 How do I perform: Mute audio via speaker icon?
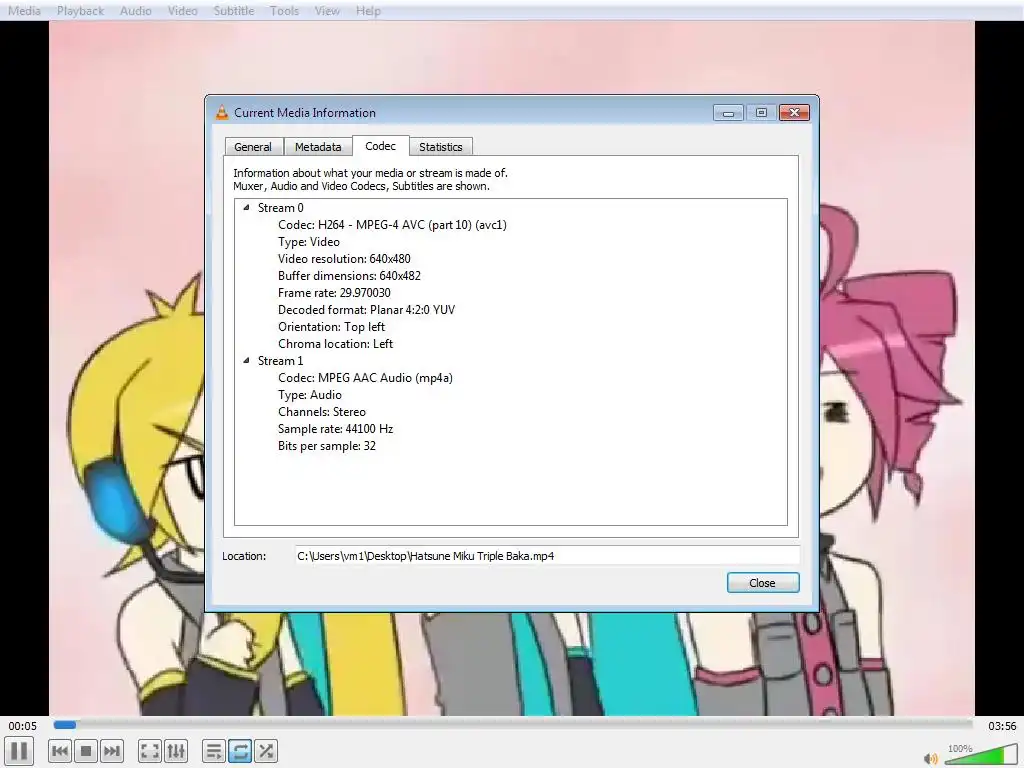pyautogui.click(x=931, y=758)
